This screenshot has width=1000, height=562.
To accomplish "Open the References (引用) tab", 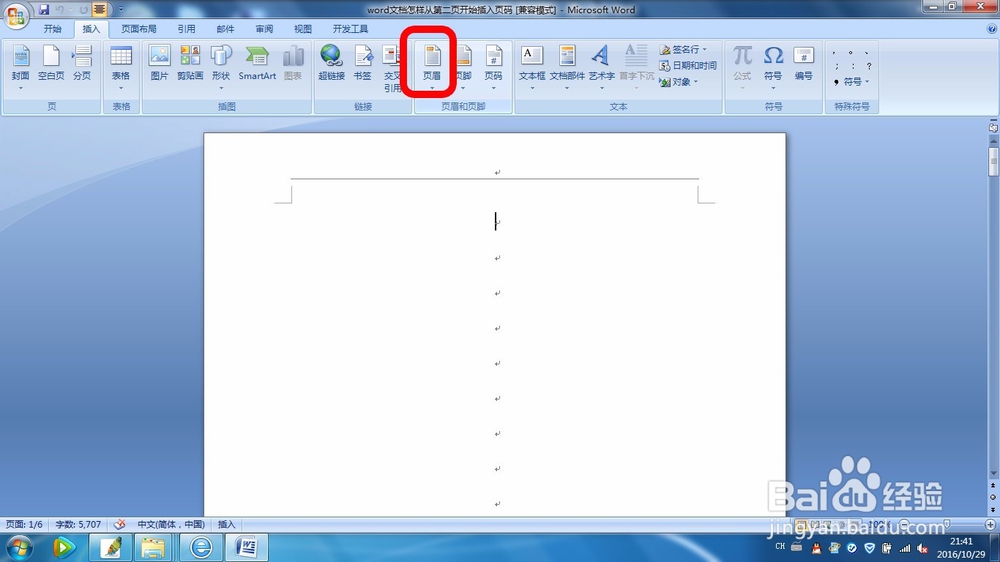I will (x=186, y=29).
